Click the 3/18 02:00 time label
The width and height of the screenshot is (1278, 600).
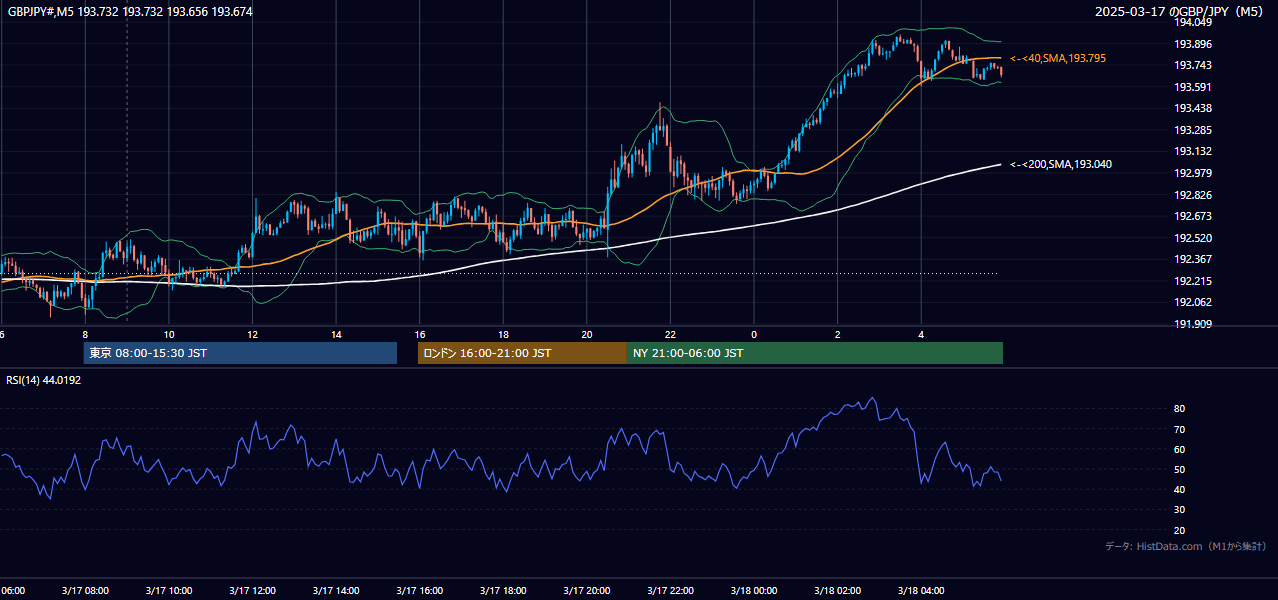click(838, 591)
